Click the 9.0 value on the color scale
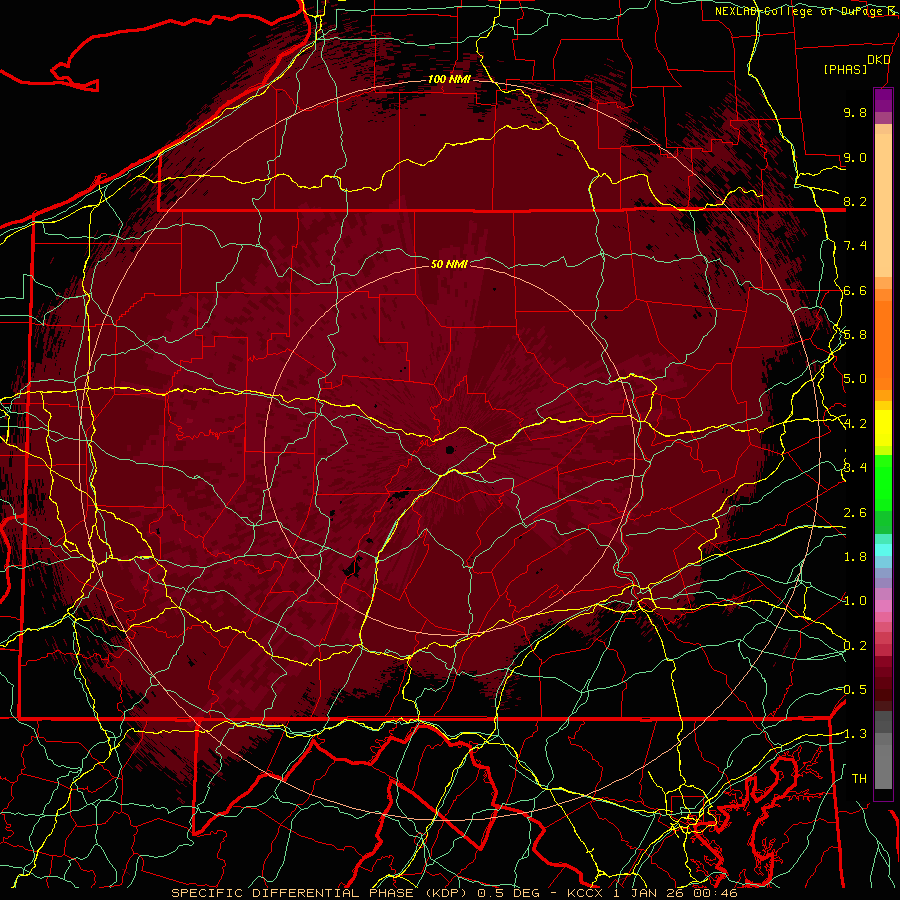The width and height of the screenshot is (900, 900). tap(855, 157)
